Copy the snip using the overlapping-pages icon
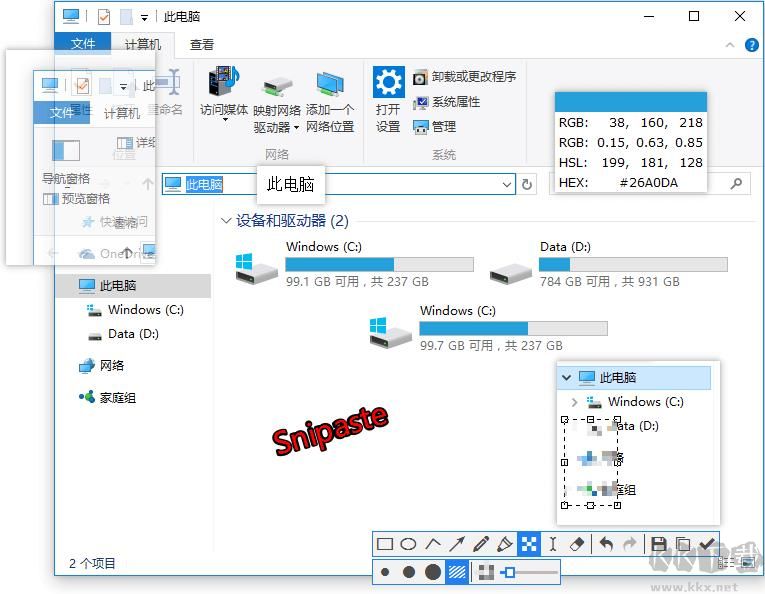 (x=683, y=544)
